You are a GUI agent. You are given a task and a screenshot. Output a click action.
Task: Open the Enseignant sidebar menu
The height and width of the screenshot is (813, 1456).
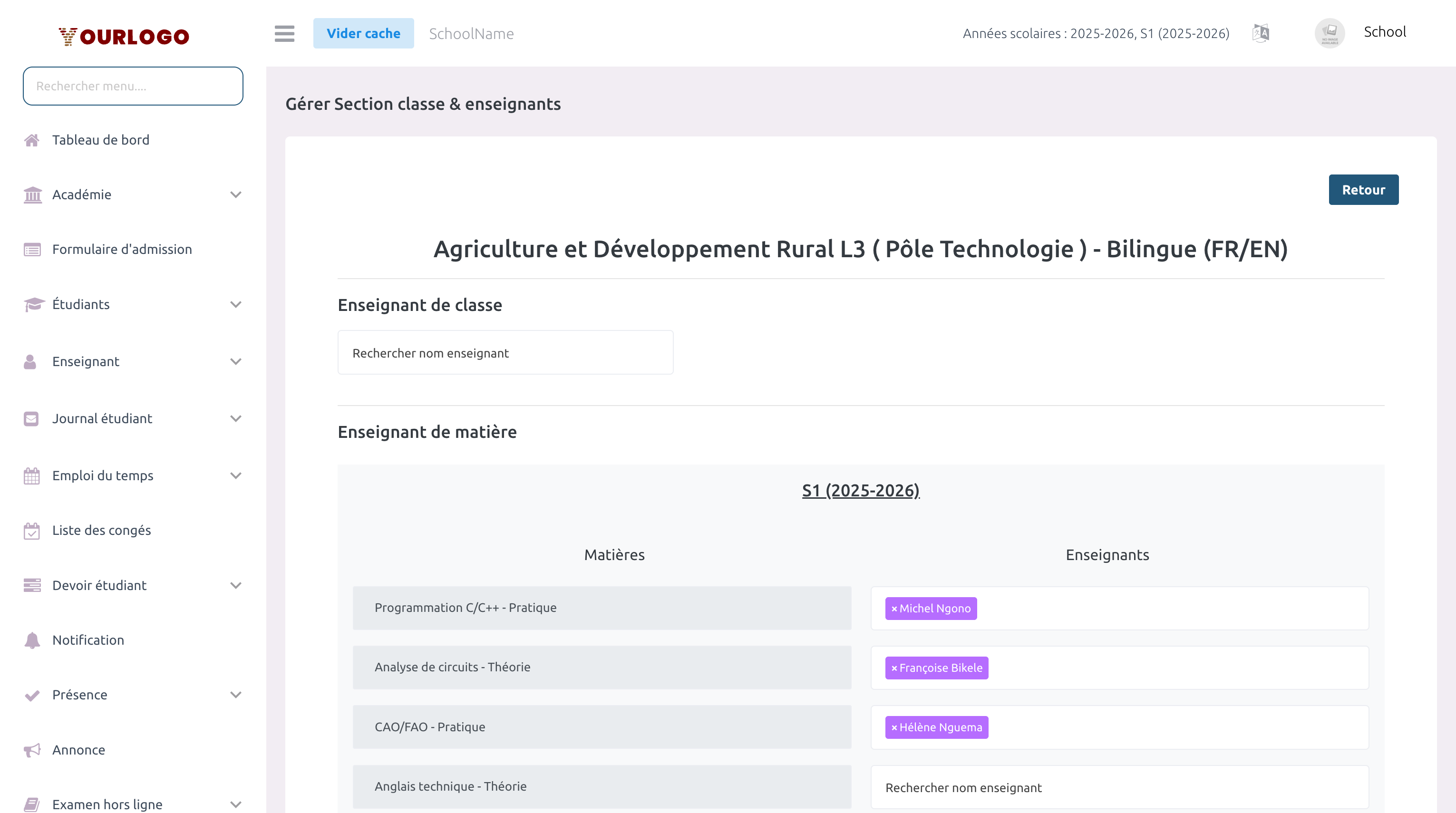click(86, 362)
